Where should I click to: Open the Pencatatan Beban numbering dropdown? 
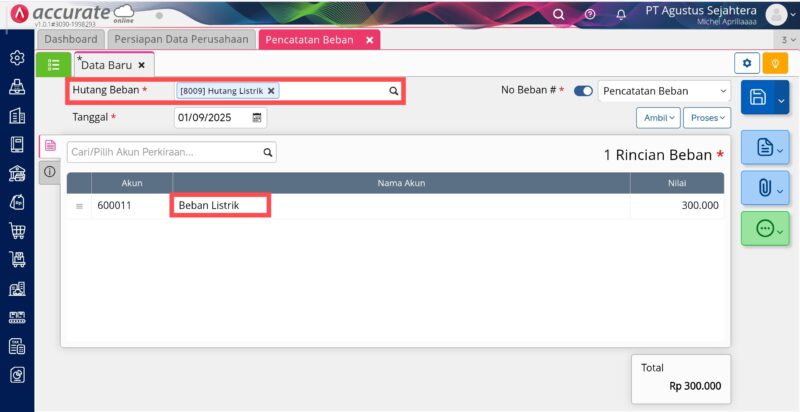click(665, 91)
